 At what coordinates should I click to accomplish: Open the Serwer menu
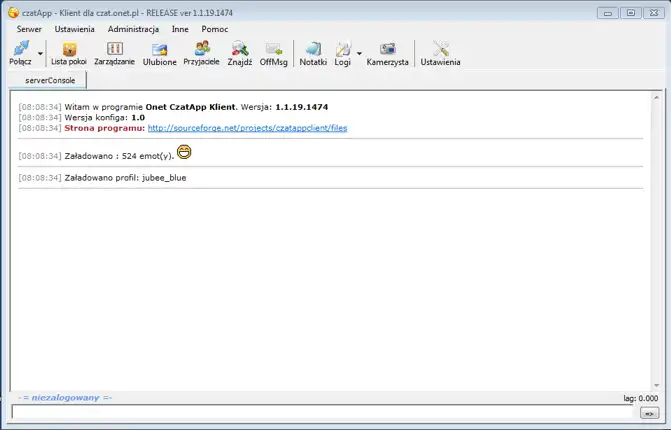point(29,29)
